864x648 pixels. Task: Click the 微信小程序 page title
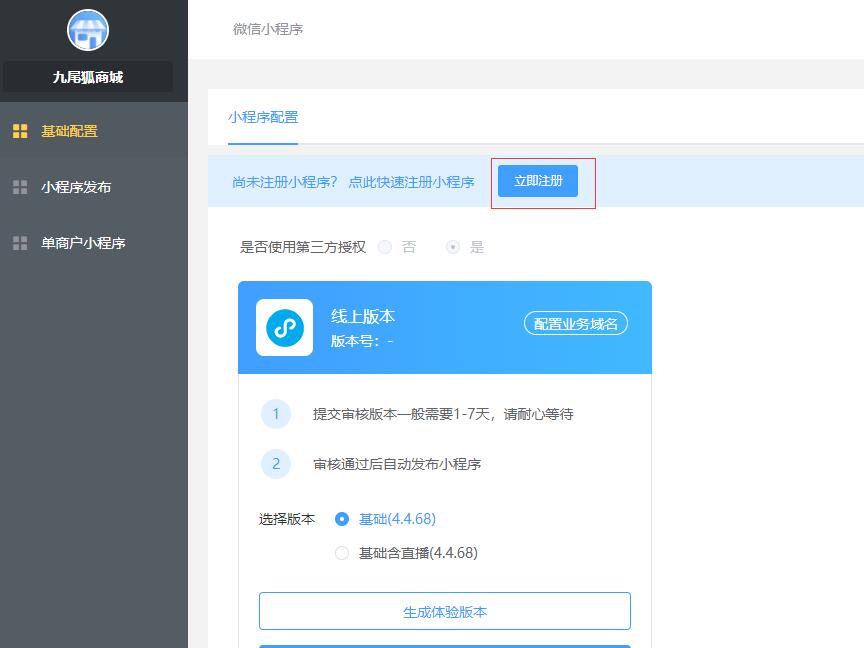pos(268,29)
